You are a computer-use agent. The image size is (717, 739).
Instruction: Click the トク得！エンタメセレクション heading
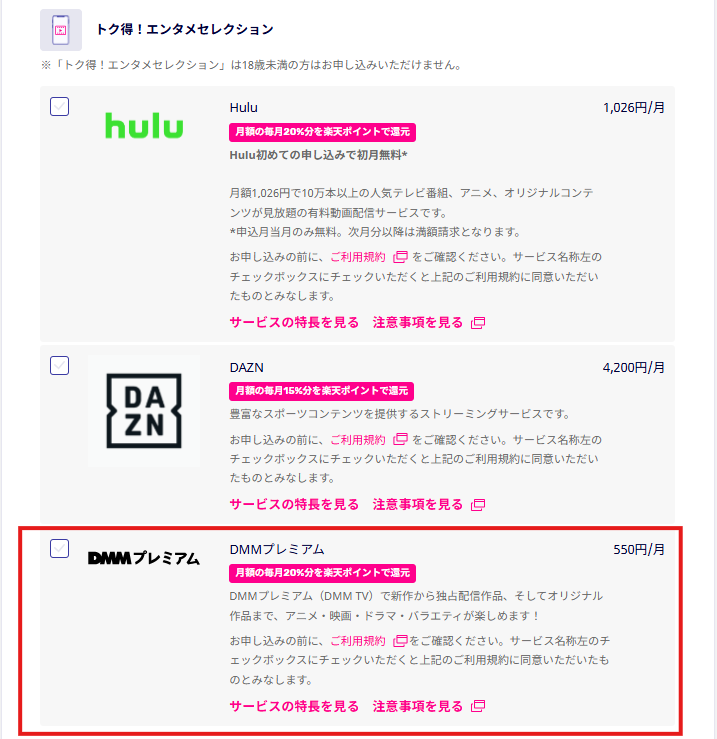click(x=185, y=29)
